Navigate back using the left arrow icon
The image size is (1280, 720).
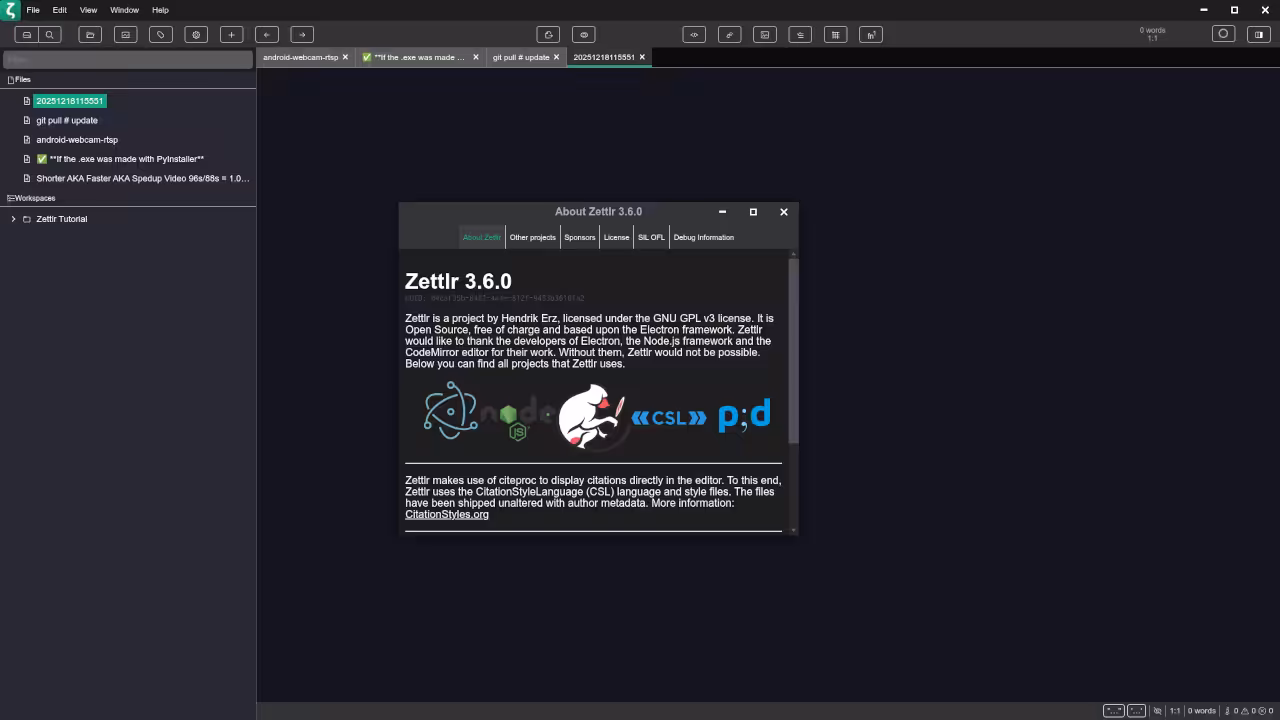pos(267,34)
